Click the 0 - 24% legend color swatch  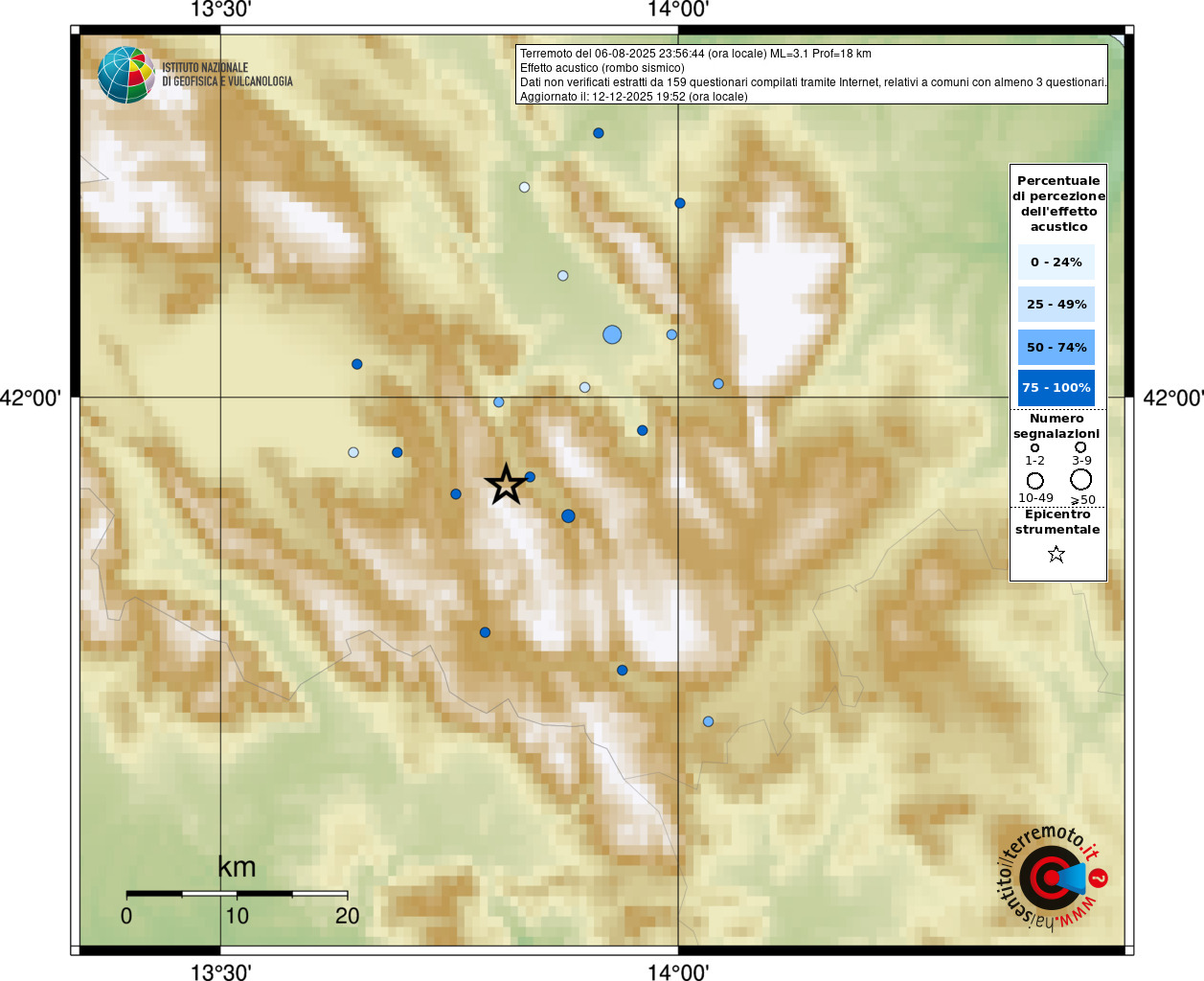pos(1056,262)
